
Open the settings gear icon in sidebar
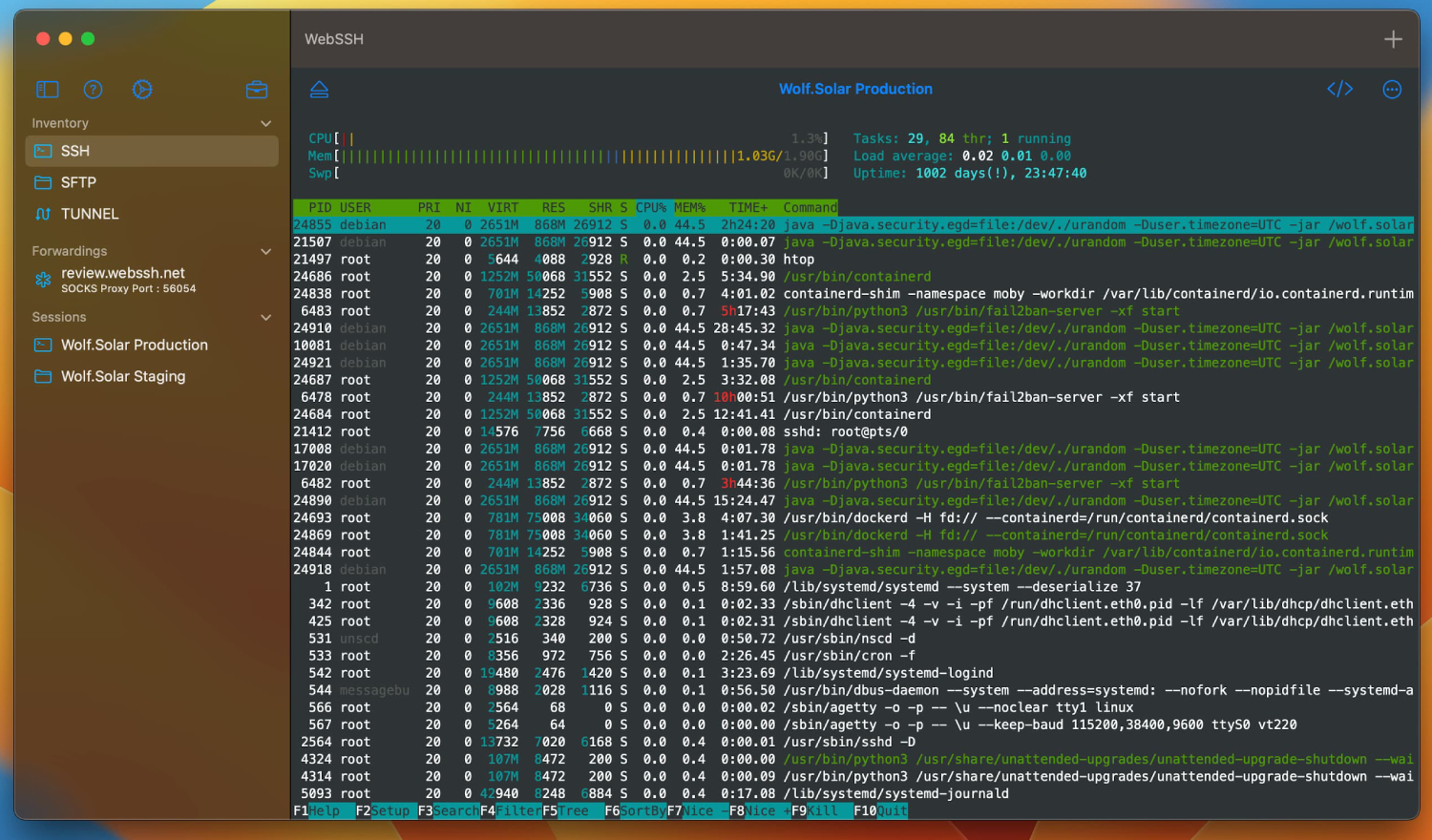click(142, 90)
